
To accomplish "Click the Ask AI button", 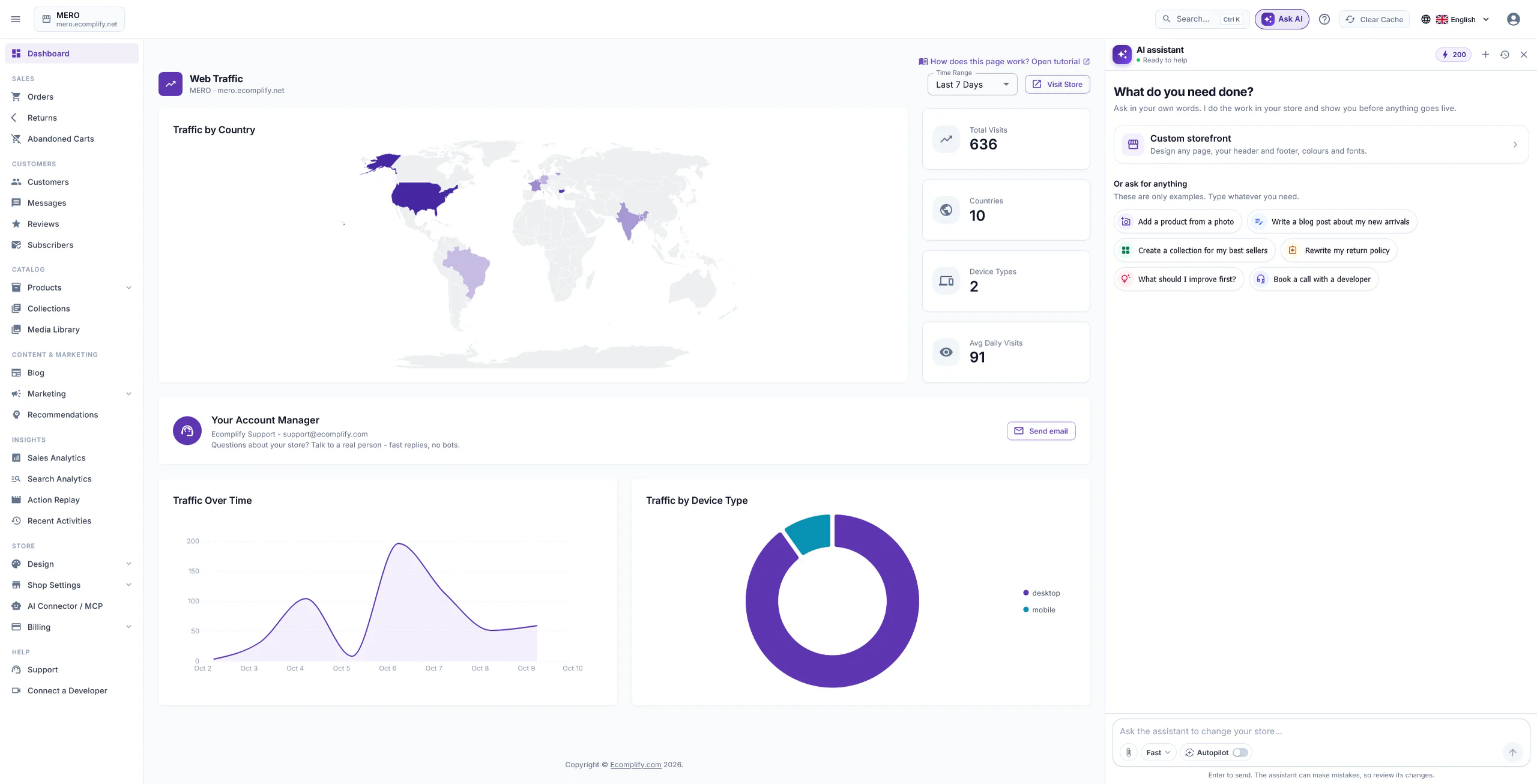I will click(1282, 19).
